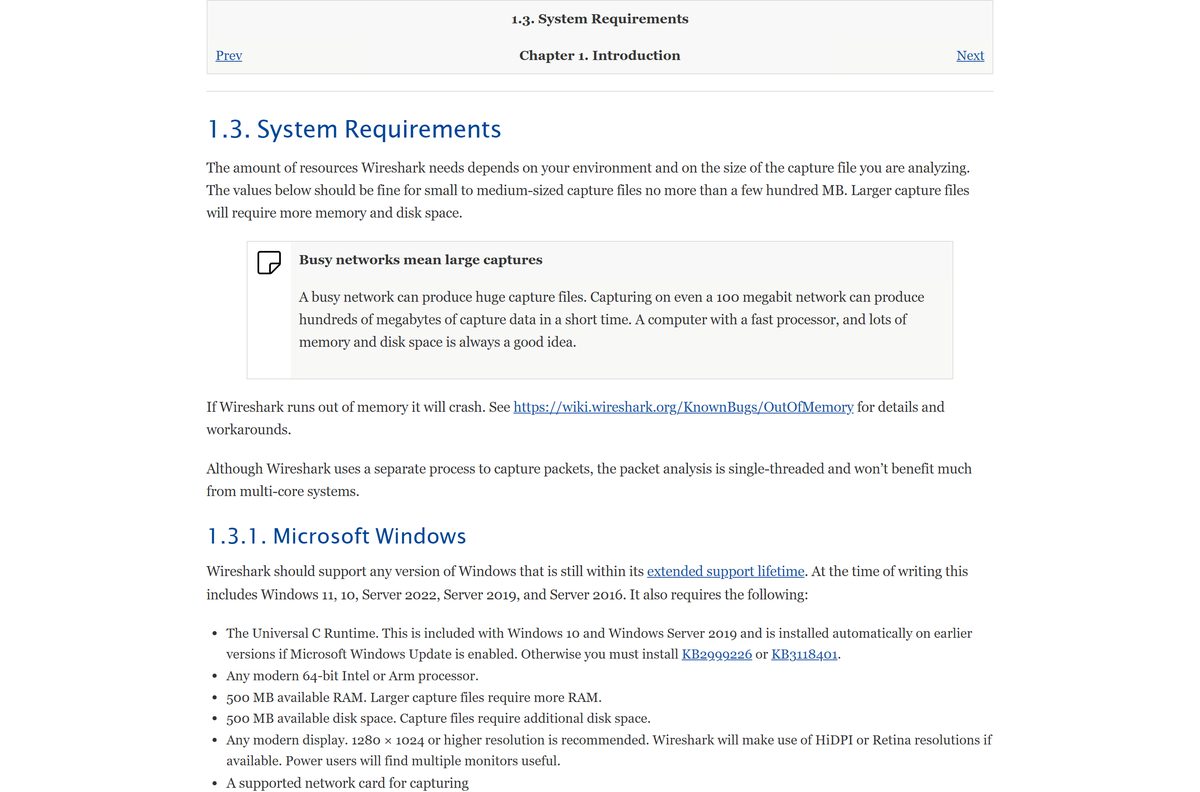Click 'Any modern display' bullet text
Screen dimensions: 1200x792
pyautogui.click(x=609, y=750)
